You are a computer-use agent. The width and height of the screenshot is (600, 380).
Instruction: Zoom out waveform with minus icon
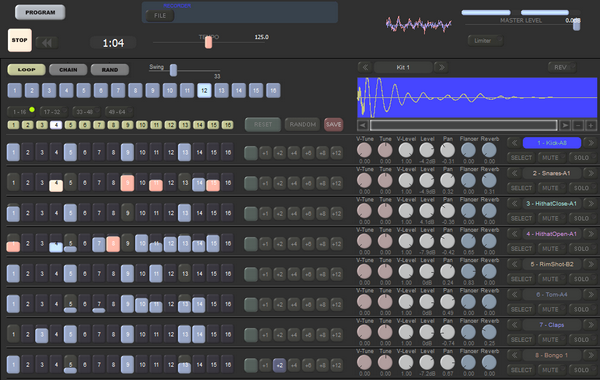578,125
